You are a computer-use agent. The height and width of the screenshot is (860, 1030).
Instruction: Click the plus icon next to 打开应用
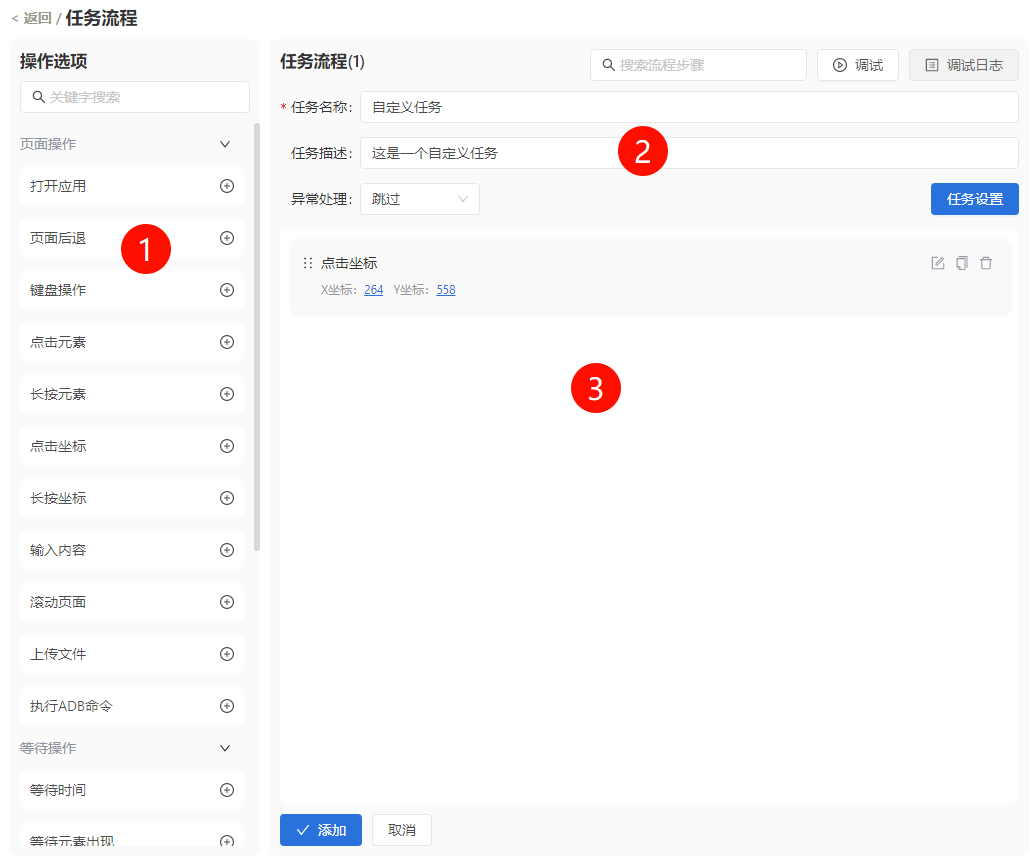pyautogui.click(x=227, y=186)
